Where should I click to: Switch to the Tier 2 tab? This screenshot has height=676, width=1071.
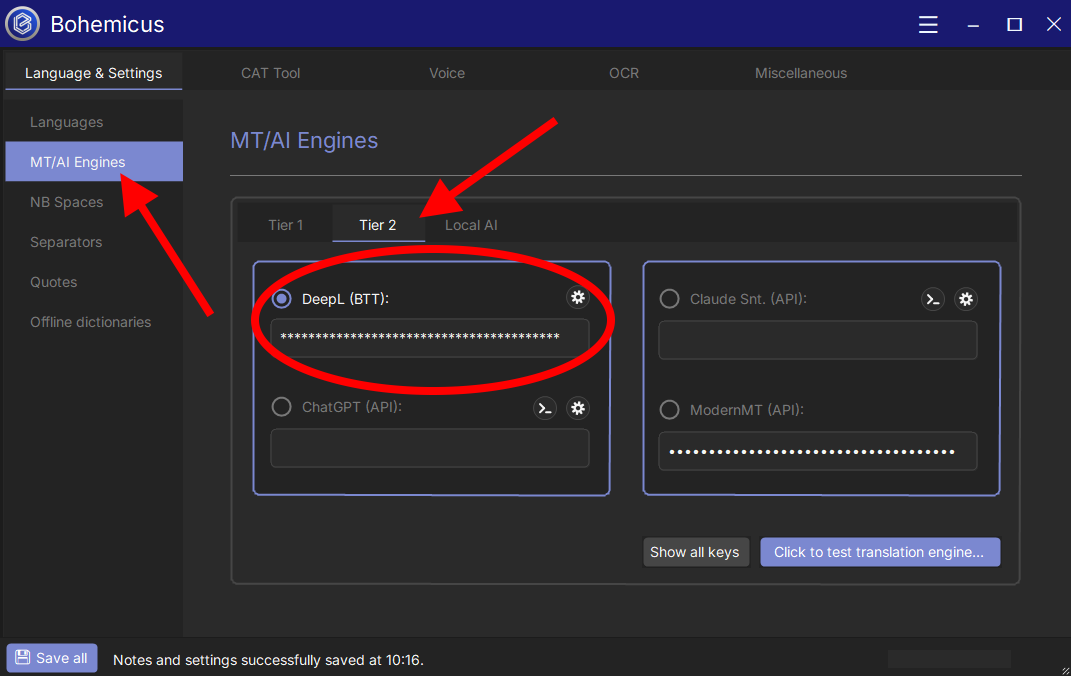coord(378,225)
